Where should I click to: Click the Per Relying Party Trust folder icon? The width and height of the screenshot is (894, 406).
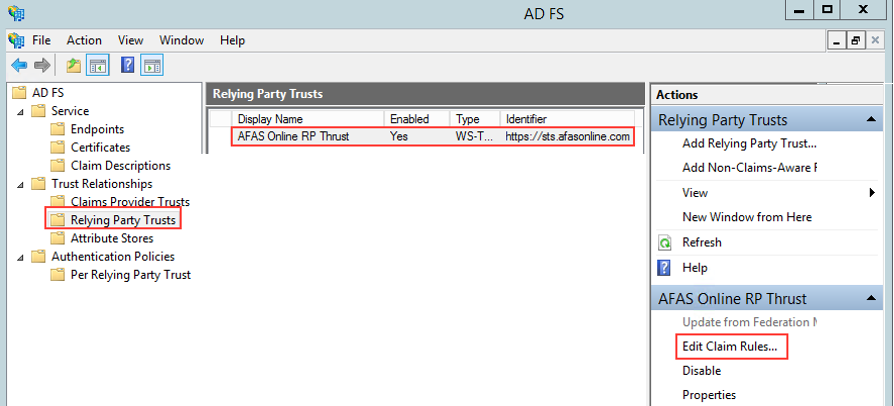pos(58,274)
